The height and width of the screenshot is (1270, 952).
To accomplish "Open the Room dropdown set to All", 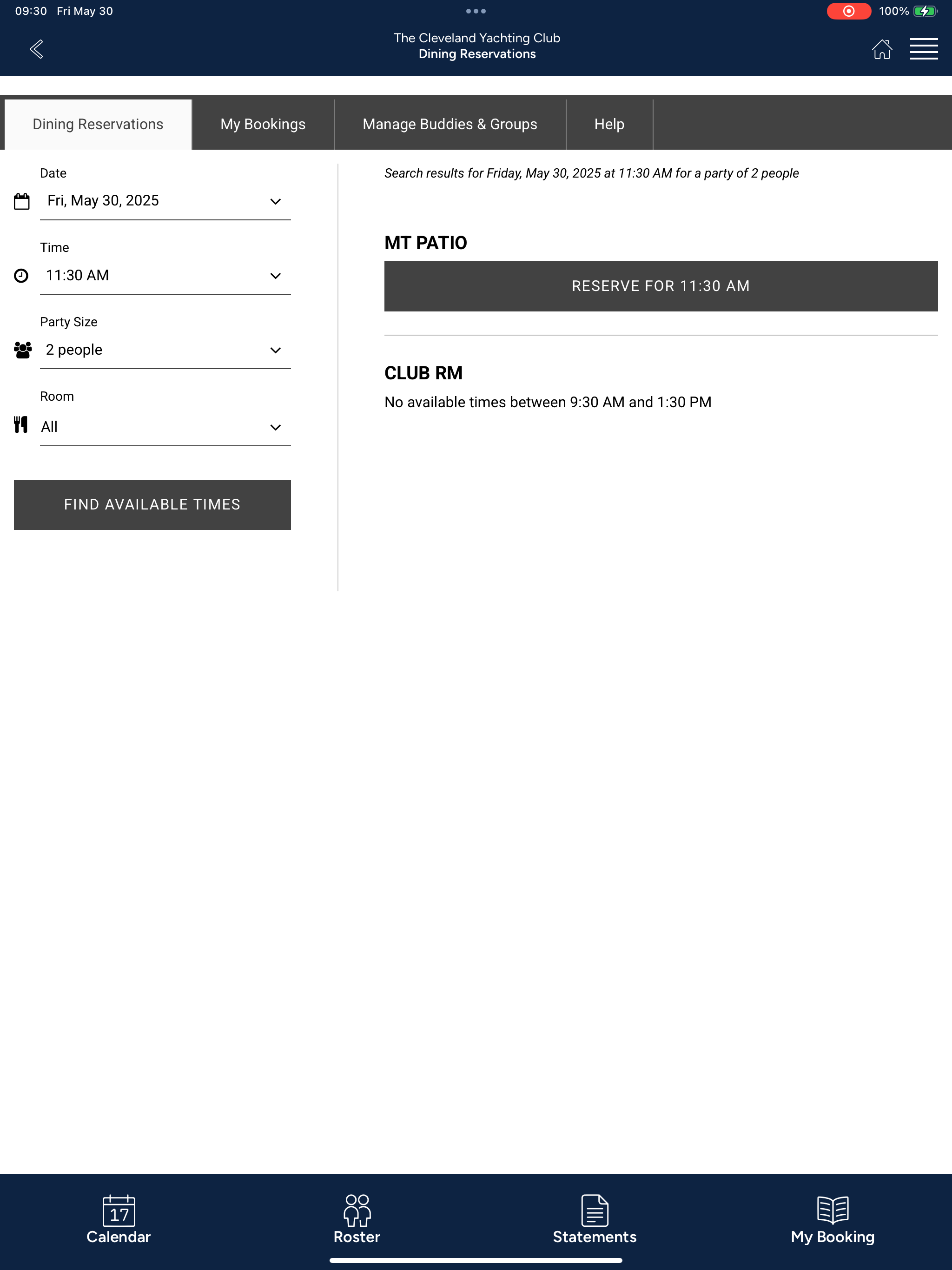I will pos(165,427).
